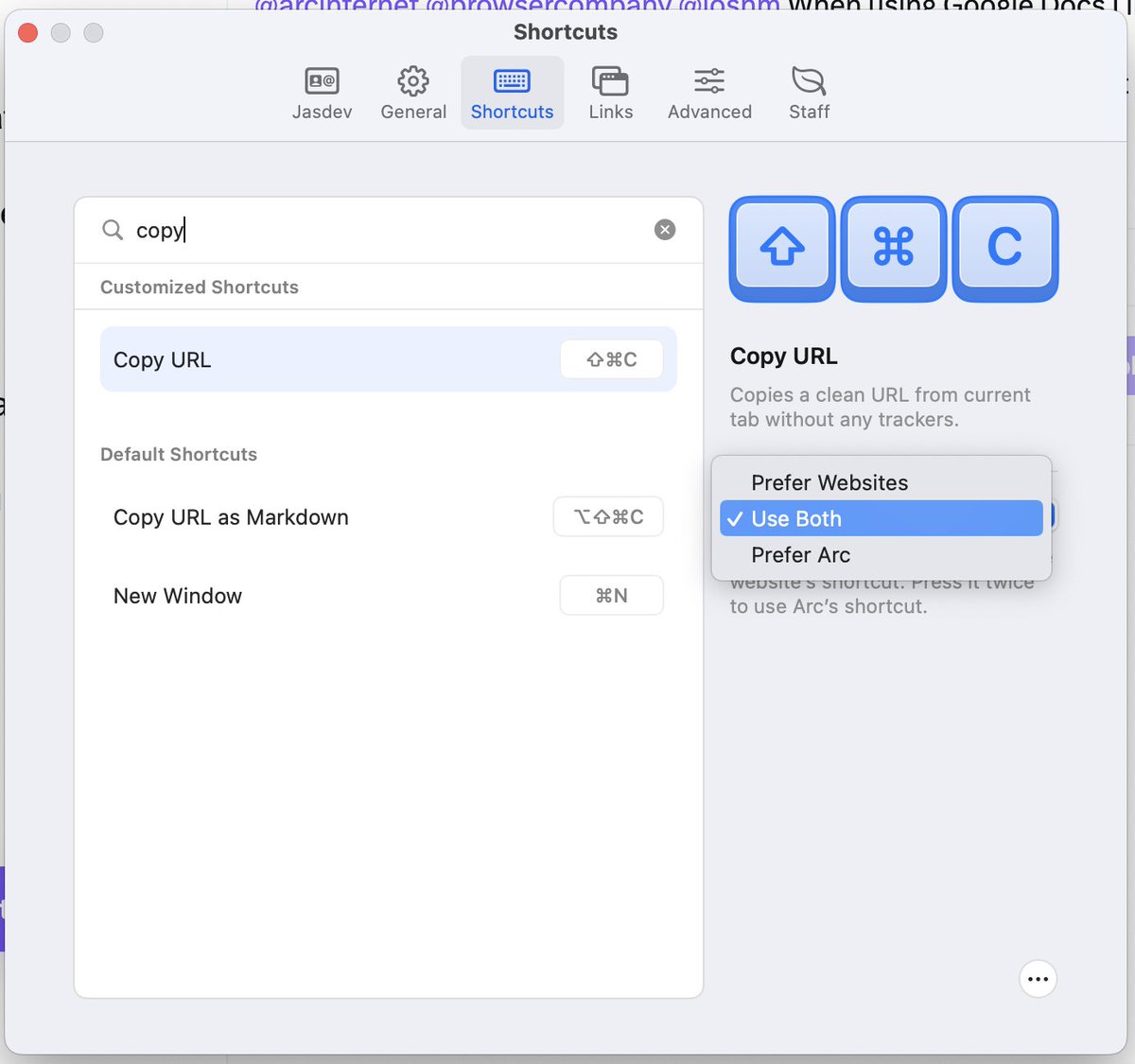Viewport: 1135px width, 1064px height.
Task: Open the more options ellipsis button
Action: [1038, 979]
